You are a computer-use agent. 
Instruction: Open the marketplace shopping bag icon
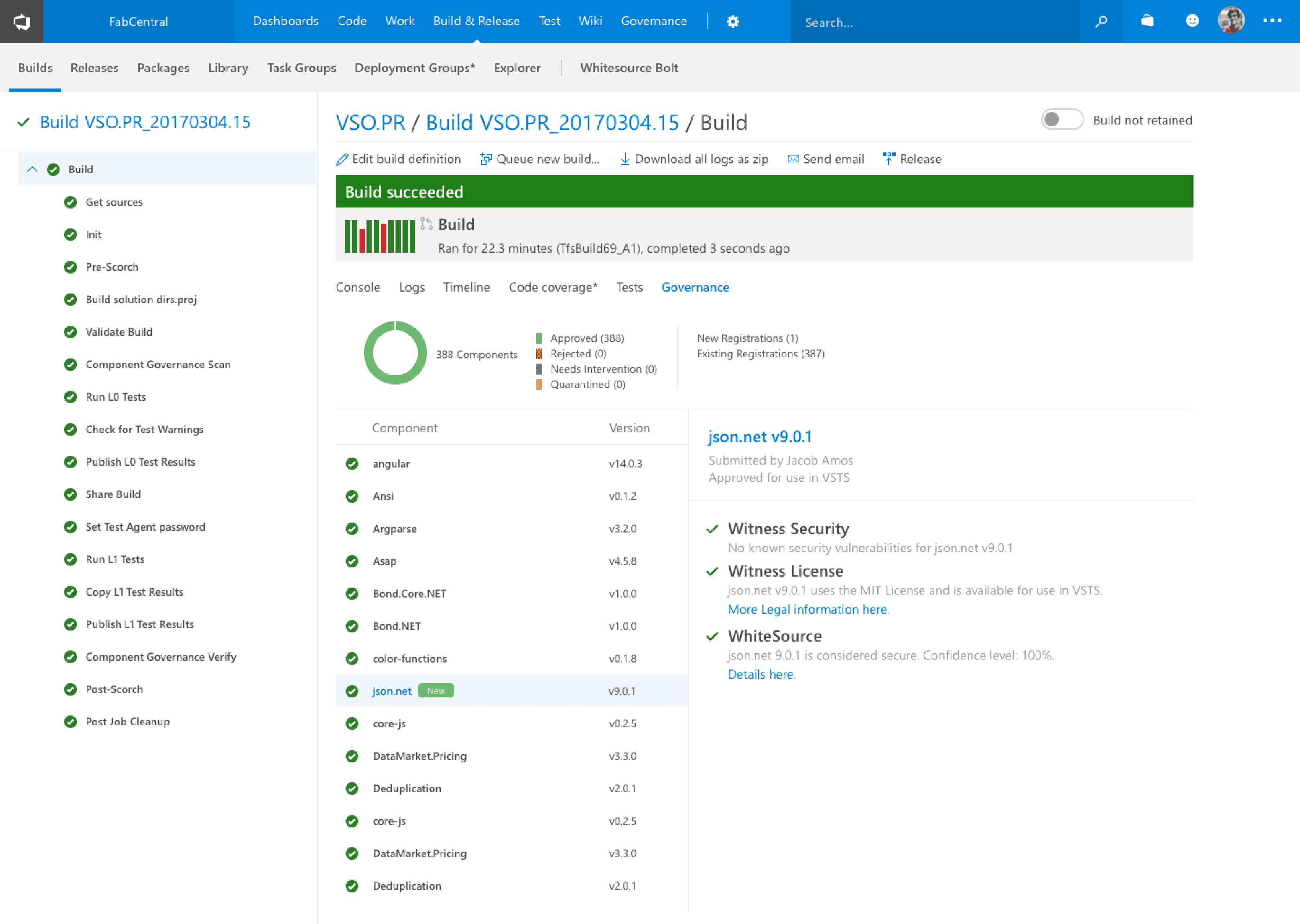(1147, 21)
